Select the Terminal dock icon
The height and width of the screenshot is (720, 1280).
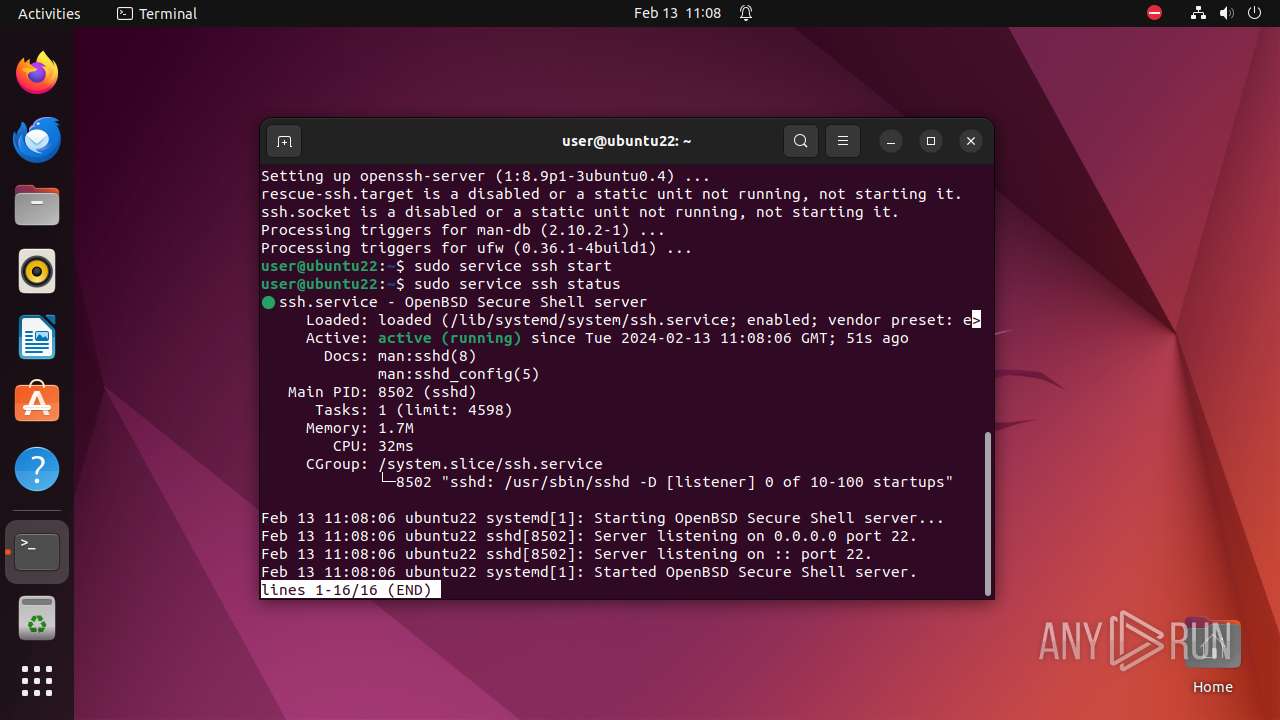37,552
